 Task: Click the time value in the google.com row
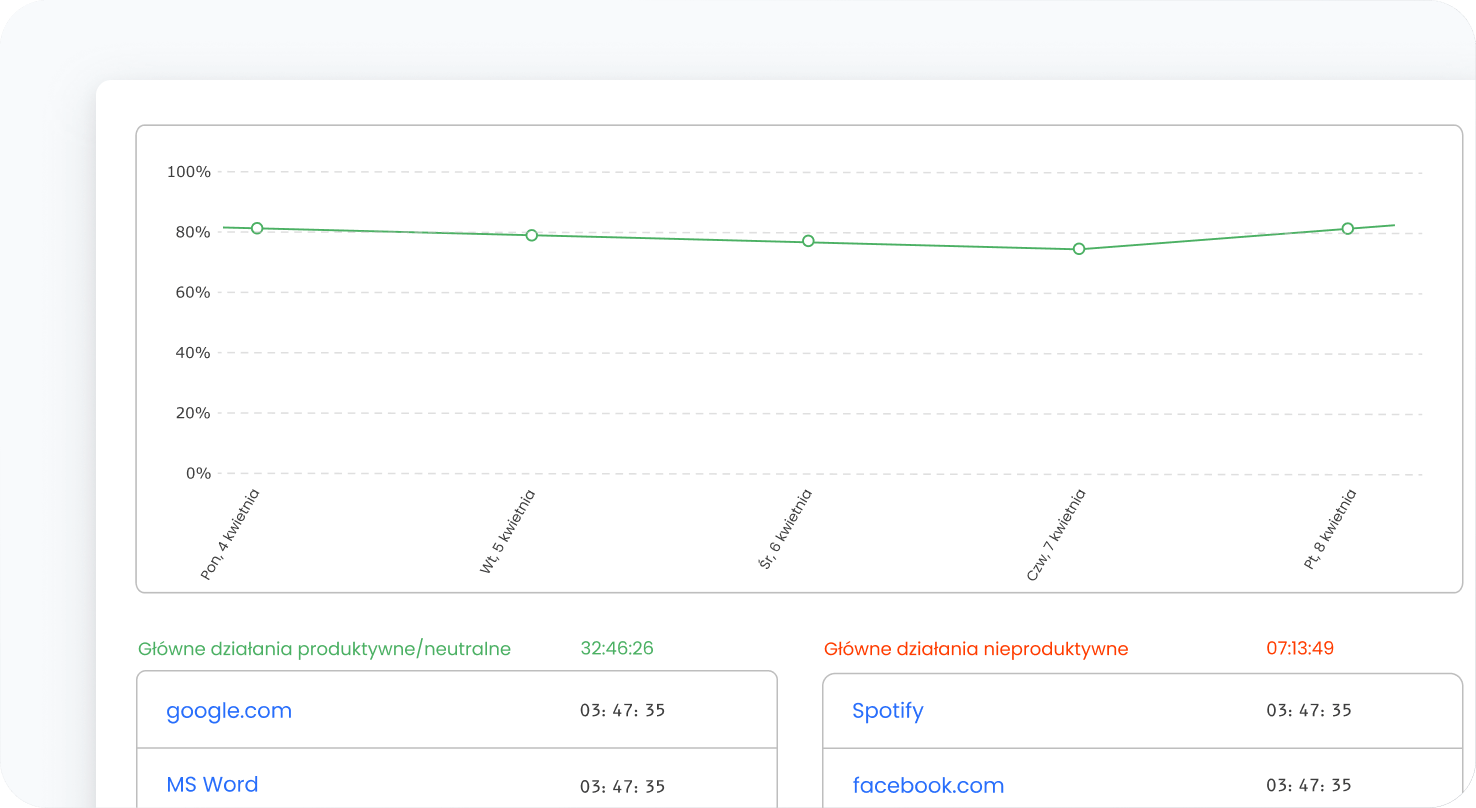[x=622, y=711]
